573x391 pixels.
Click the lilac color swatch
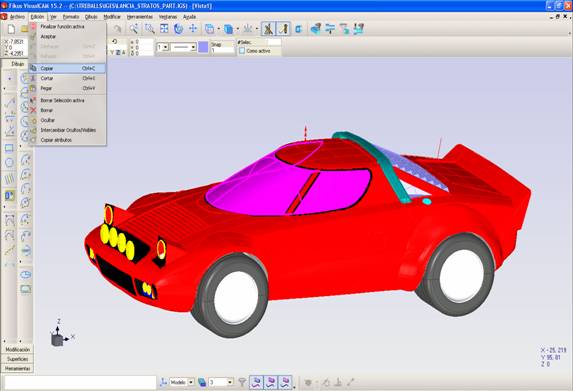point(203,47)
